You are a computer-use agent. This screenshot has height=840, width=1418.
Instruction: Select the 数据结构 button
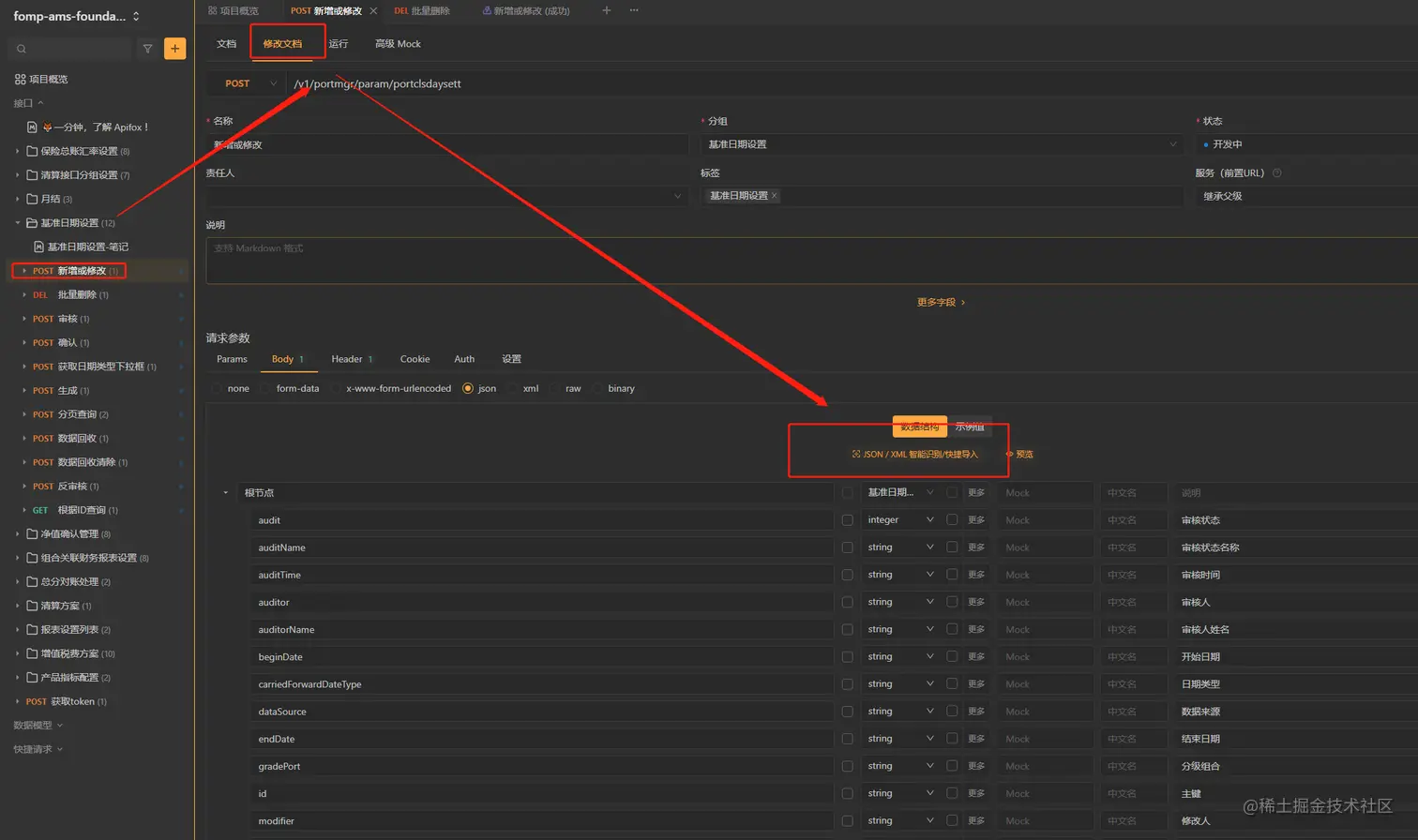click(919, 427)
